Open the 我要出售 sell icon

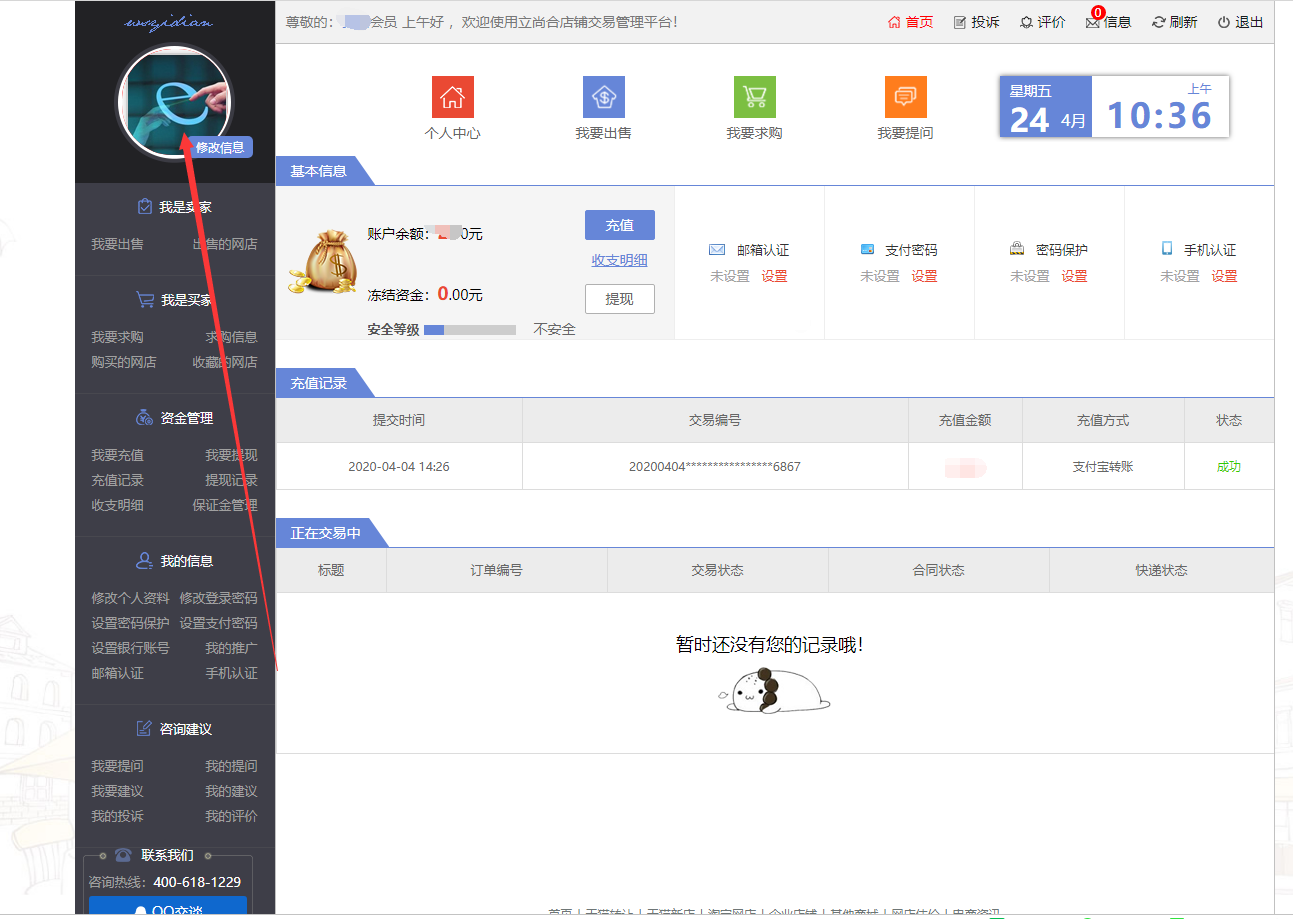click(x=603, y=97)
